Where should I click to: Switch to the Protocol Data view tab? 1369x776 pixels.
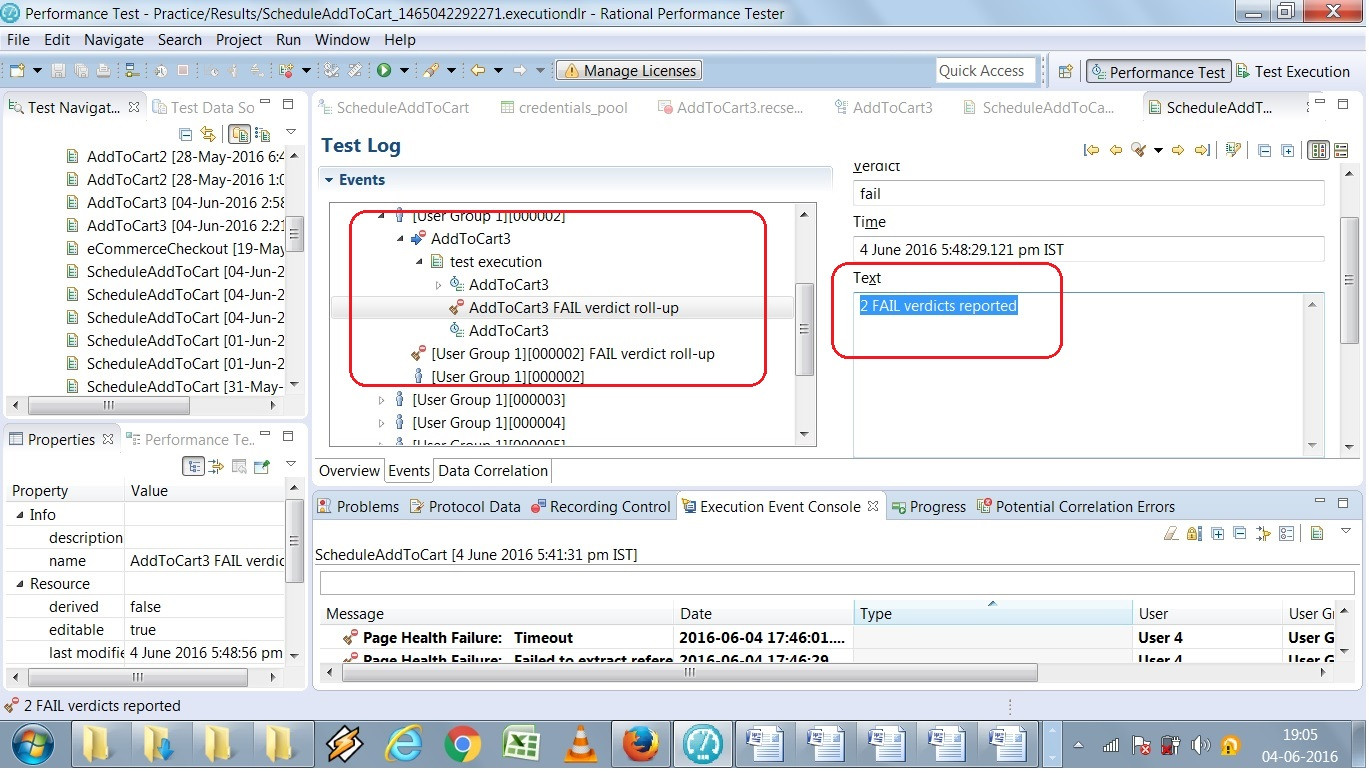[464, 507]
